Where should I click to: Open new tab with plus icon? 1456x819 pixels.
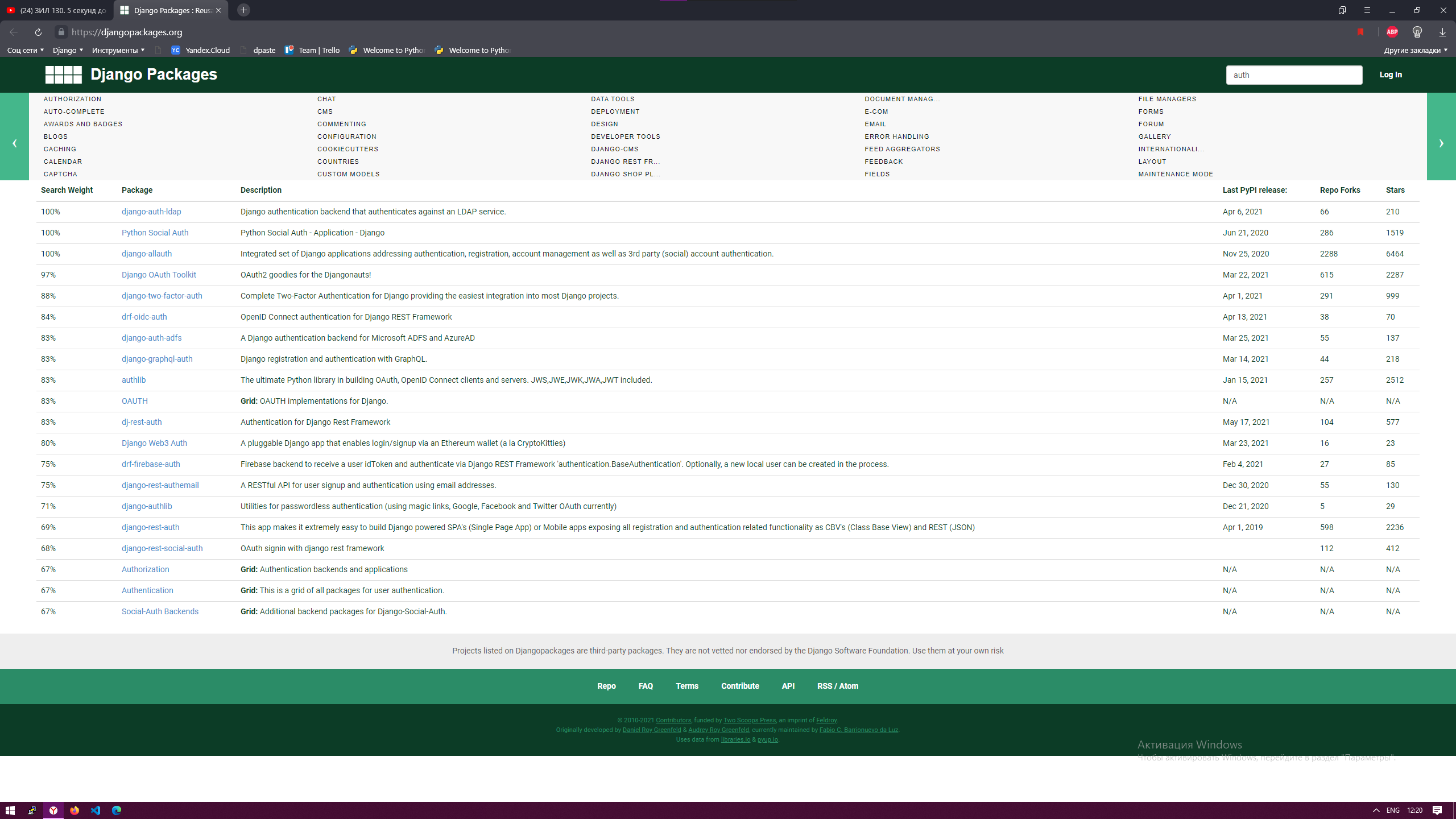pyautogui.click(x=243, y=10)
